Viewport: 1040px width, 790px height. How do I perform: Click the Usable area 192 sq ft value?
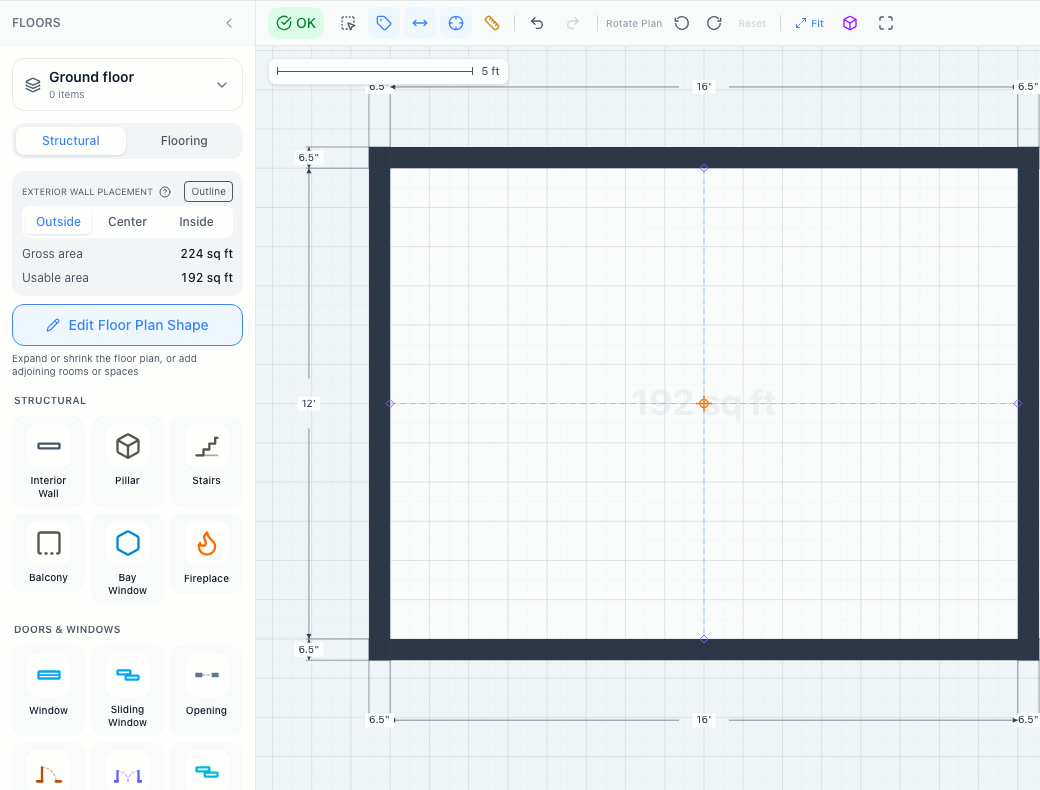coord(206,277)
